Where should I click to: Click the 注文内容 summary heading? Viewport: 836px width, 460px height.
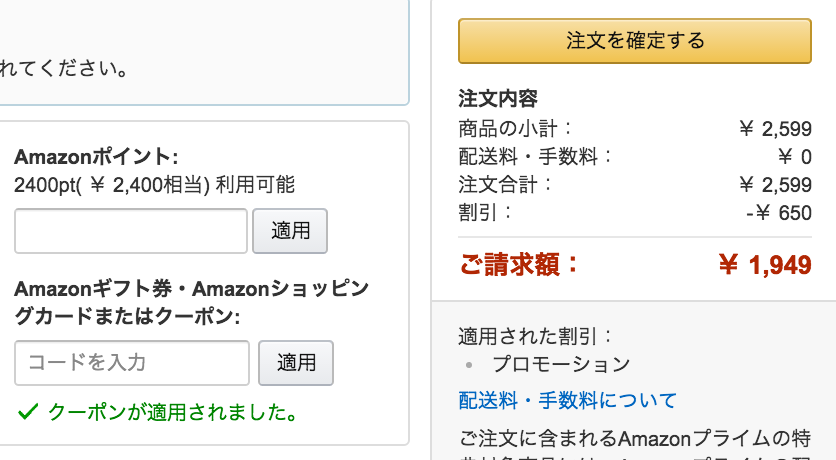pyautogui.click(x=498, y=99)
